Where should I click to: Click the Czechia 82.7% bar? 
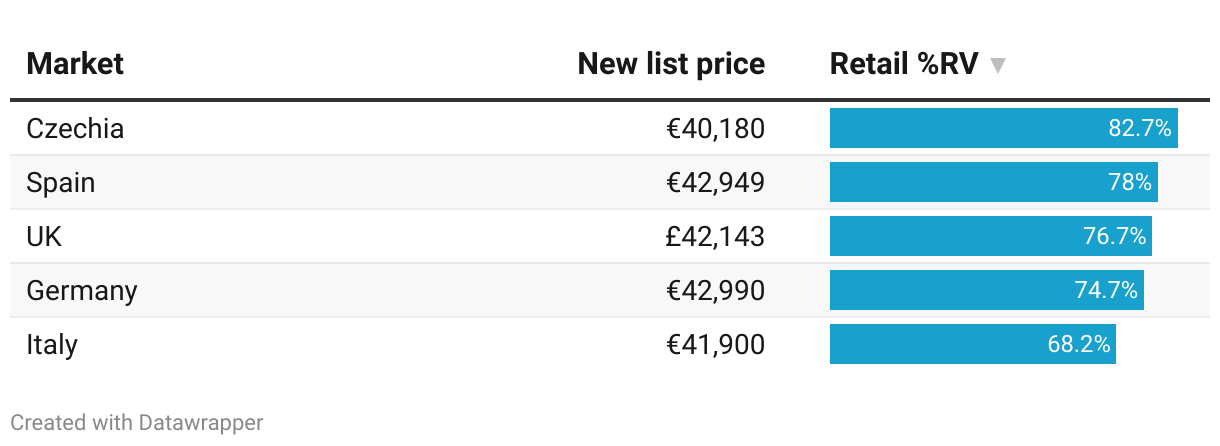coord(1003,129)
